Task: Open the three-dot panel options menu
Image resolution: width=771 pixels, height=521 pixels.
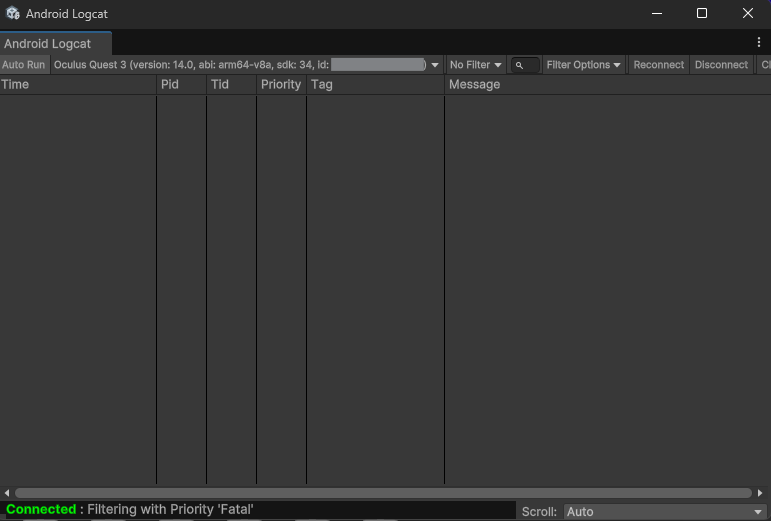Action: tap(759, 43)
